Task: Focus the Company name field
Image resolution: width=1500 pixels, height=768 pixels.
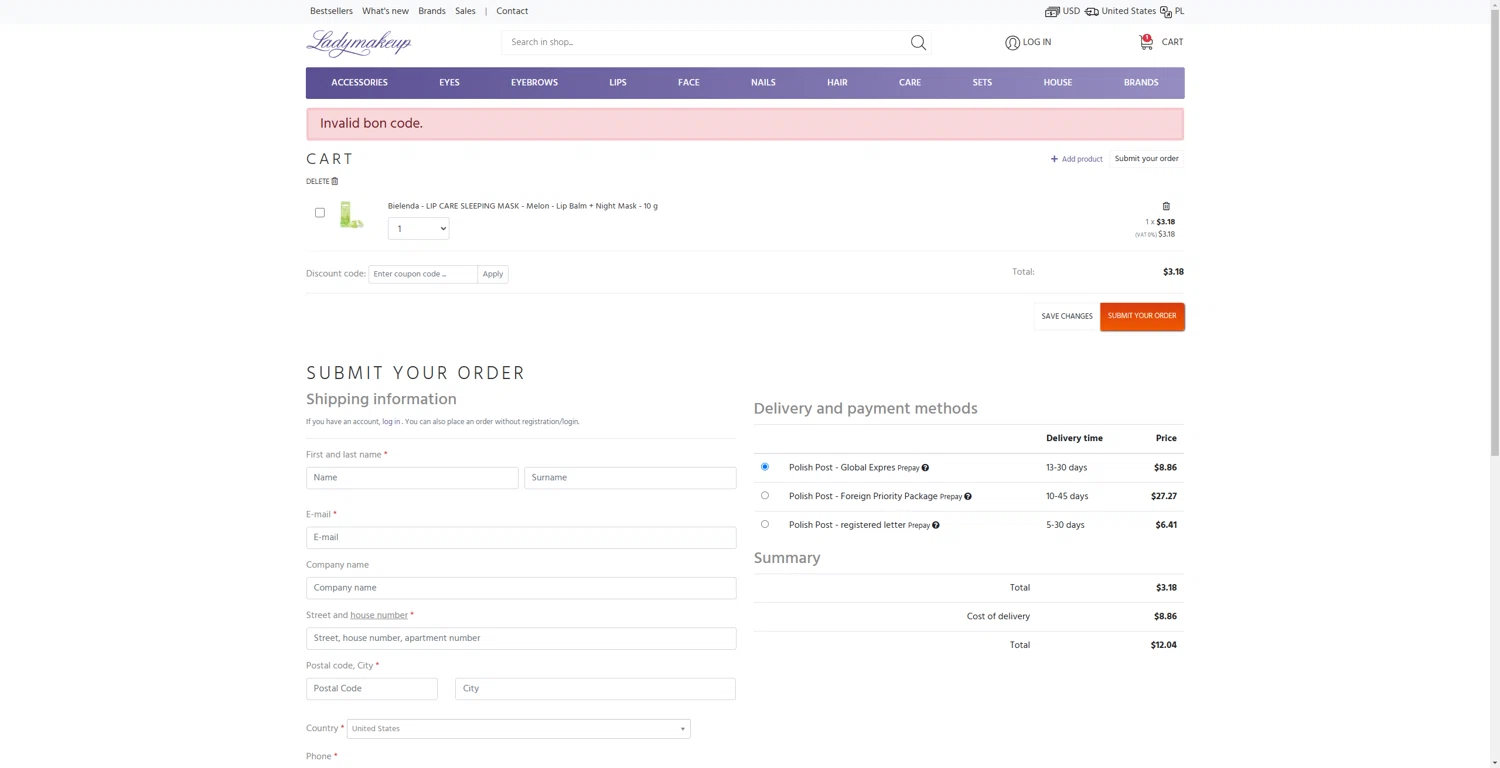Action: pos(521,588)
